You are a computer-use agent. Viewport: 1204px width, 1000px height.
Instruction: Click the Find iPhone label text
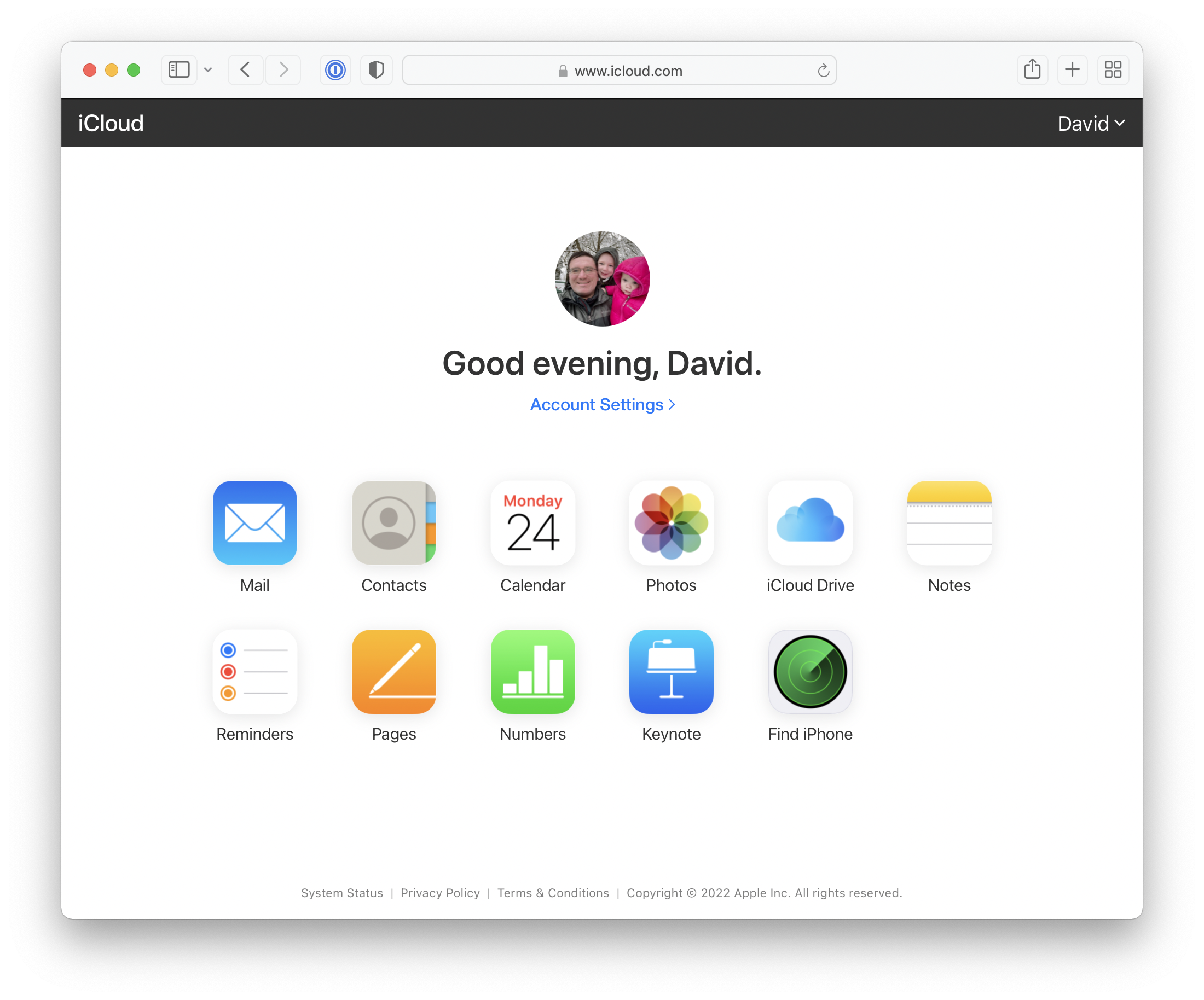coord(810,734)
